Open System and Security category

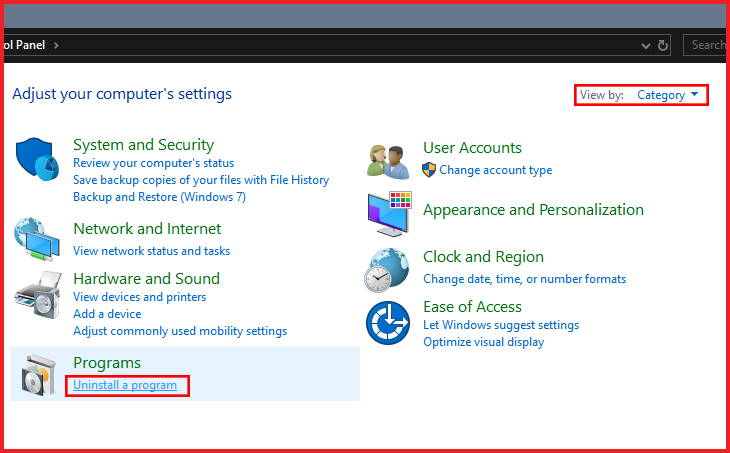(x=143, y=145)
